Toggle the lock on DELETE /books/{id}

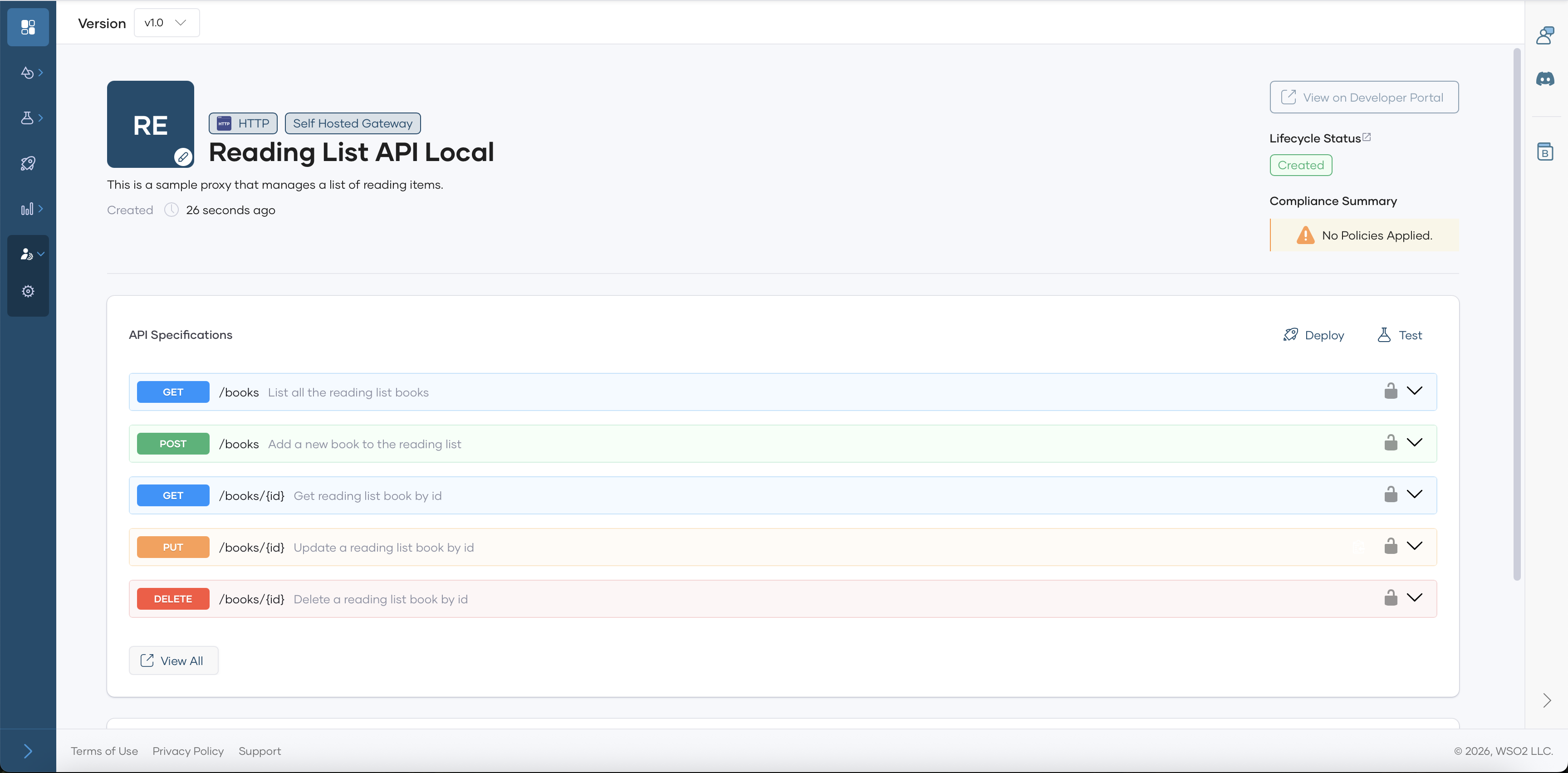coord(1390,598)
